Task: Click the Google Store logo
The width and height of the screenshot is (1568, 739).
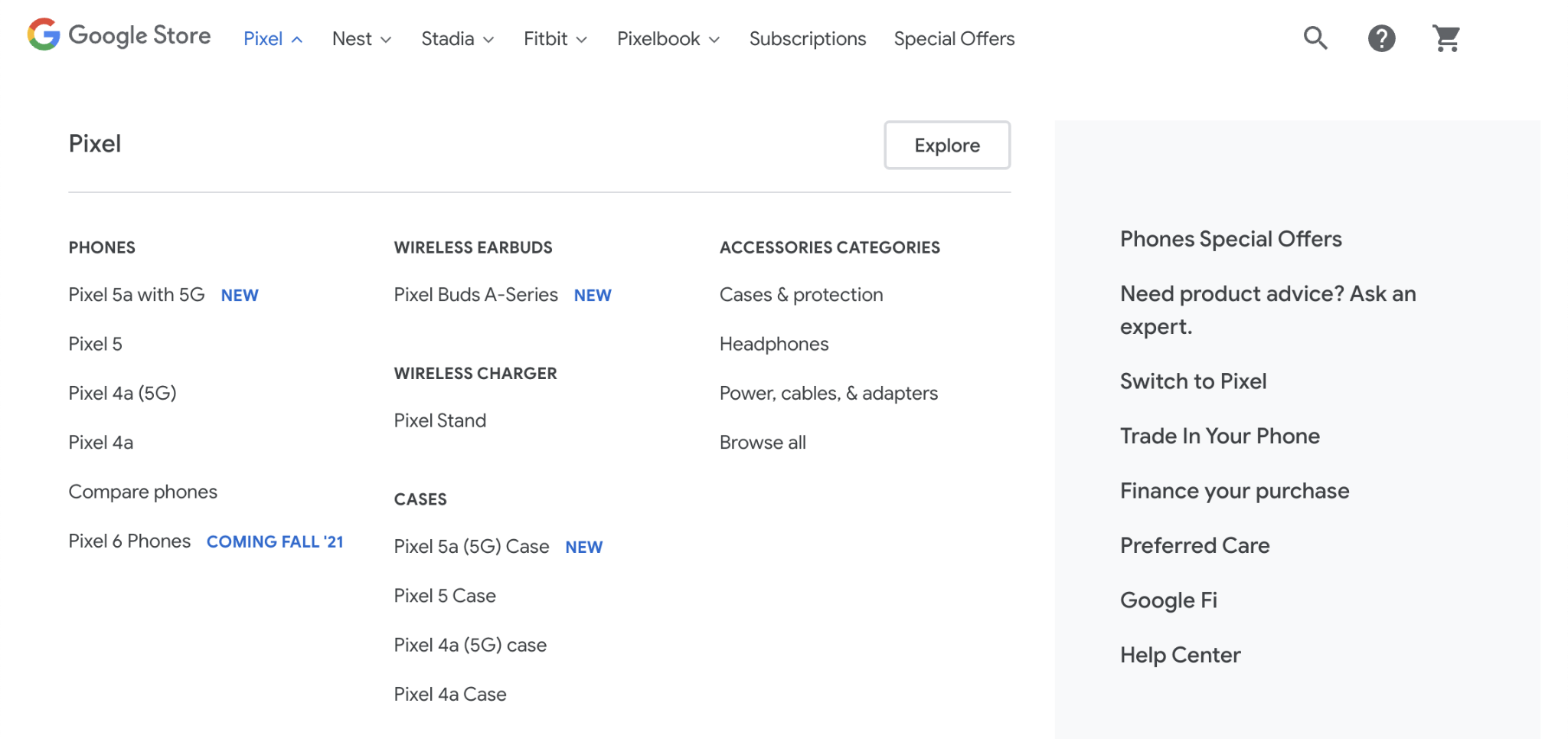Action: [119, 35]
